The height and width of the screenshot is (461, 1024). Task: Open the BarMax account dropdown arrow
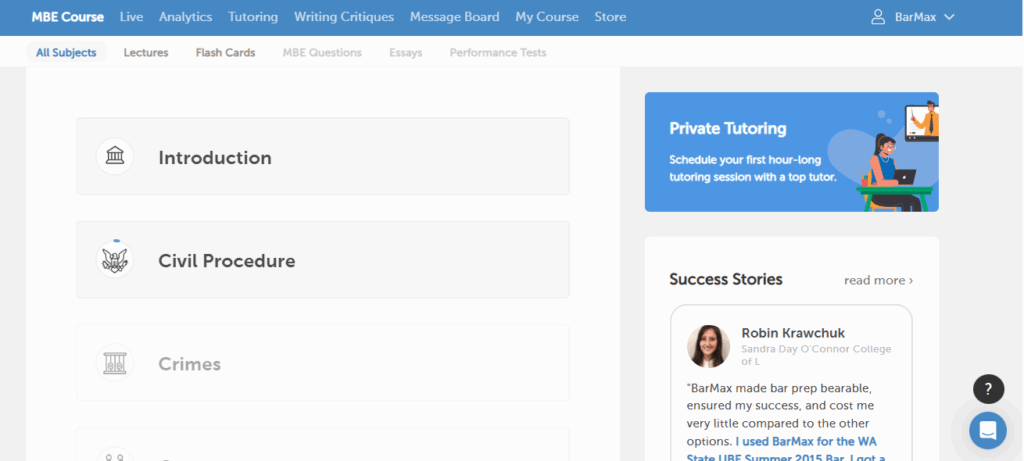click(x=949, y=17)
